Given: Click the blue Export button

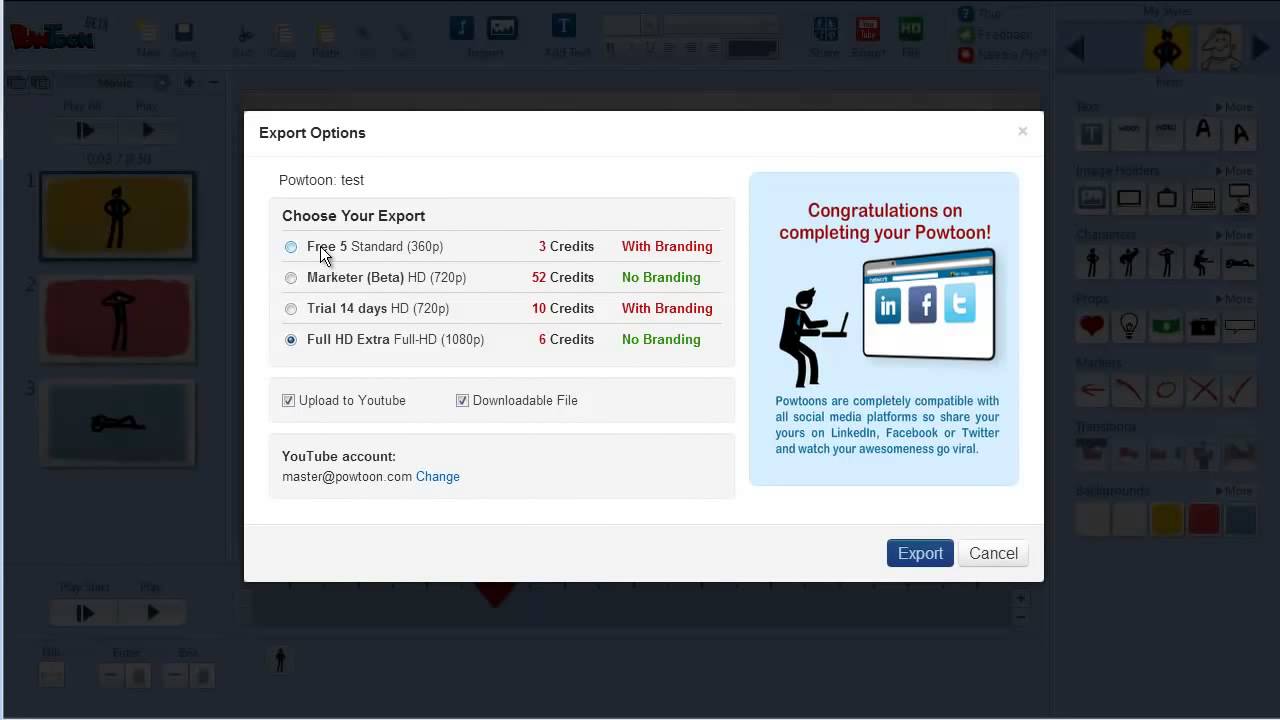Looking at the screenshot, I should pos(920,553).
